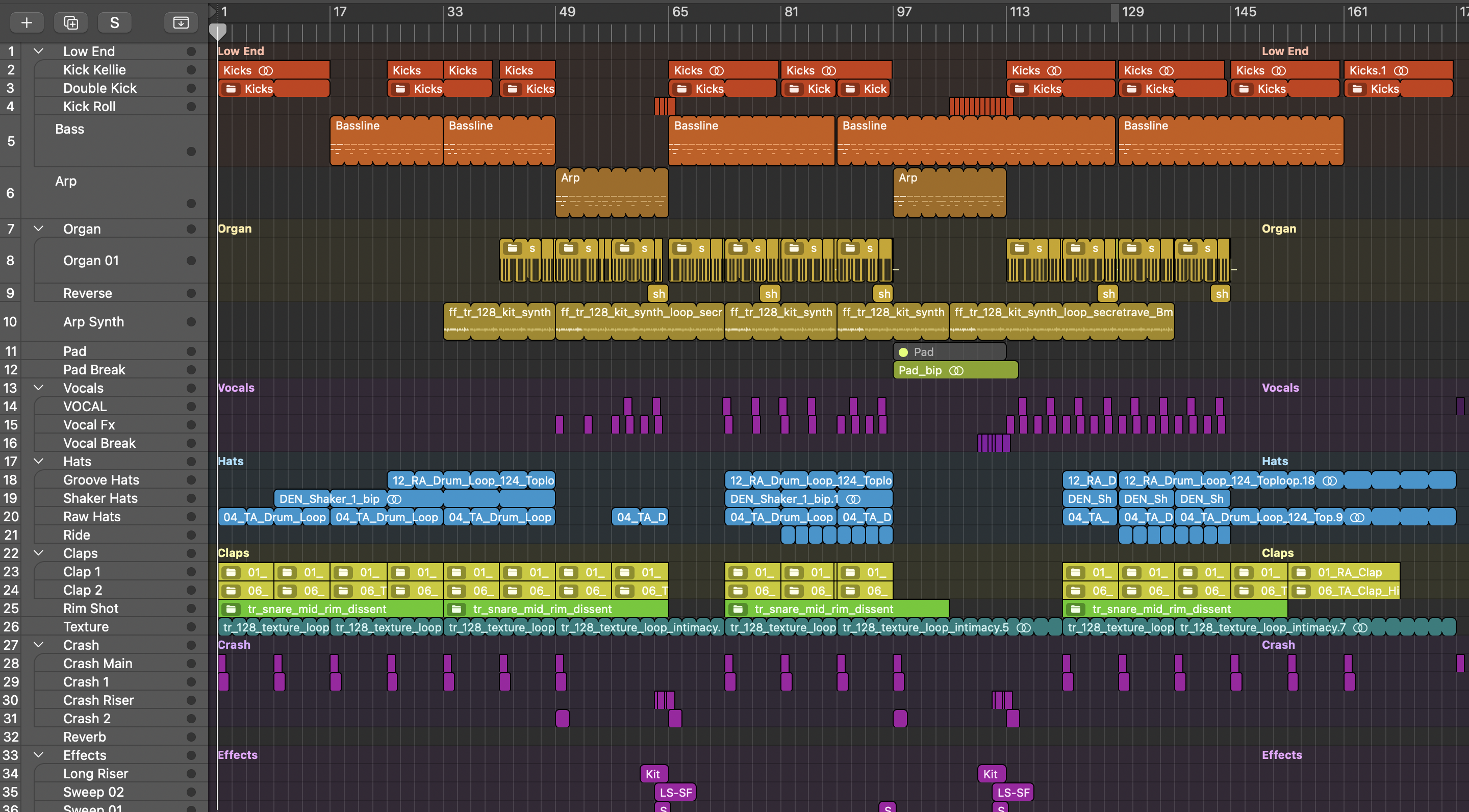Select the Arp Synth track header
The image size is (1469, 812).
pyautogui.click(x=93, y=322)
